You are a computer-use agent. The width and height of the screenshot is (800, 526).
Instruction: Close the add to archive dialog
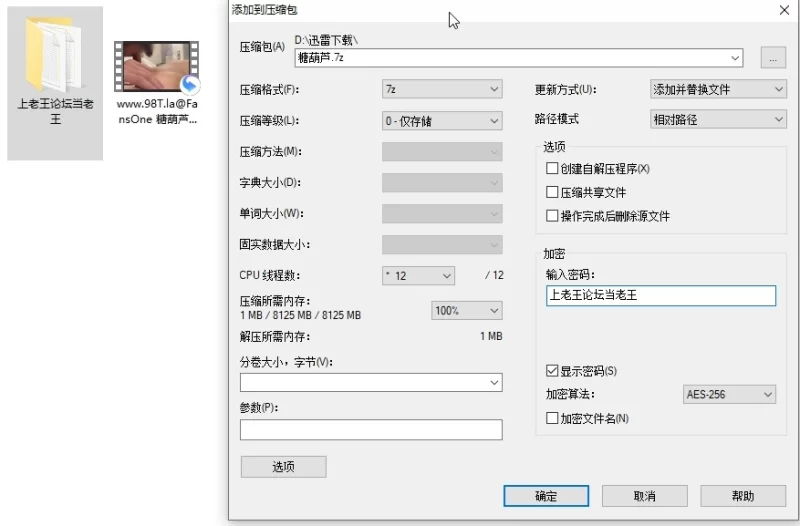783,10
